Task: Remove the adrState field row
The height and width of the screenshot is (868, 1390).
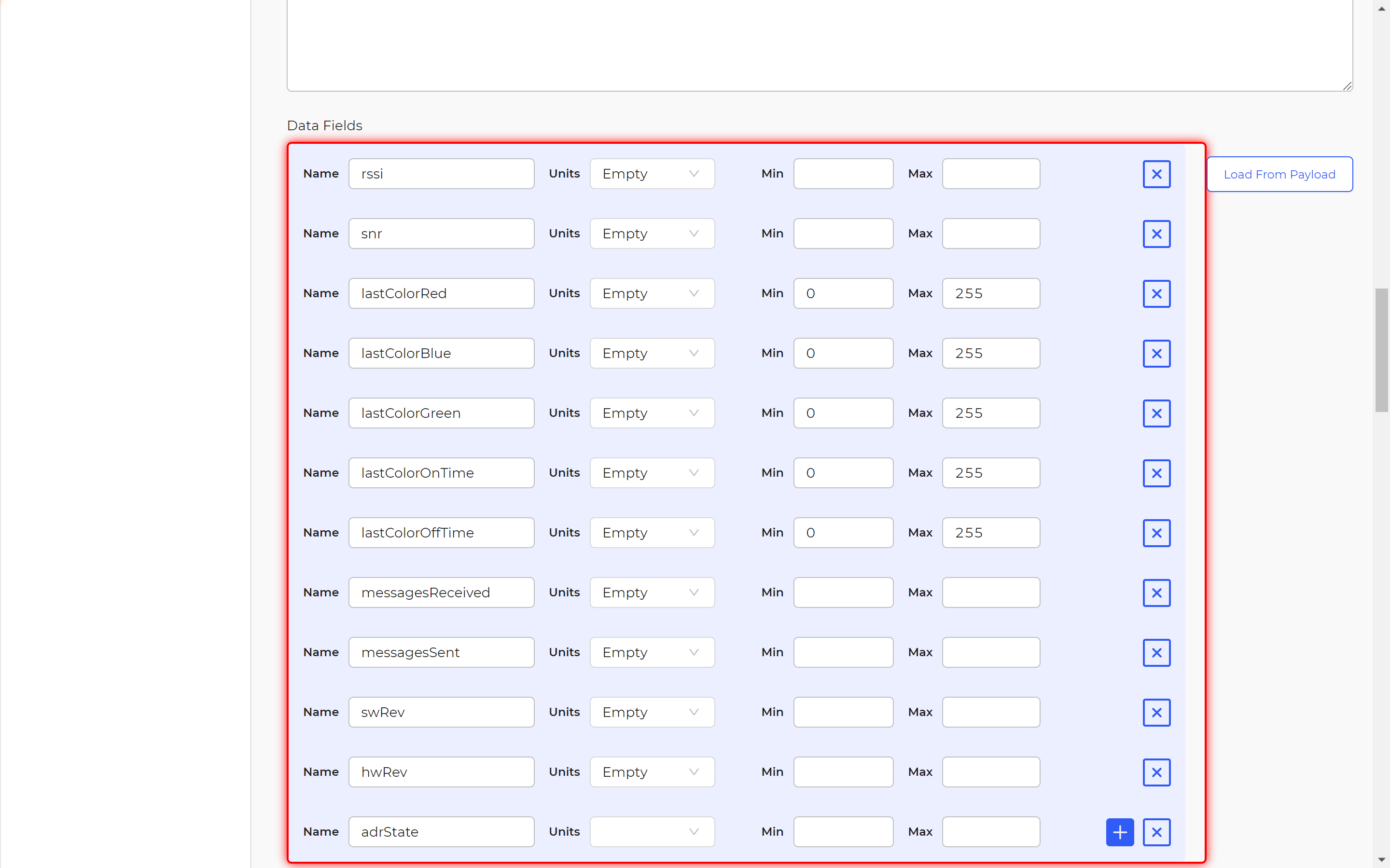Action: tap(1156, 832)
